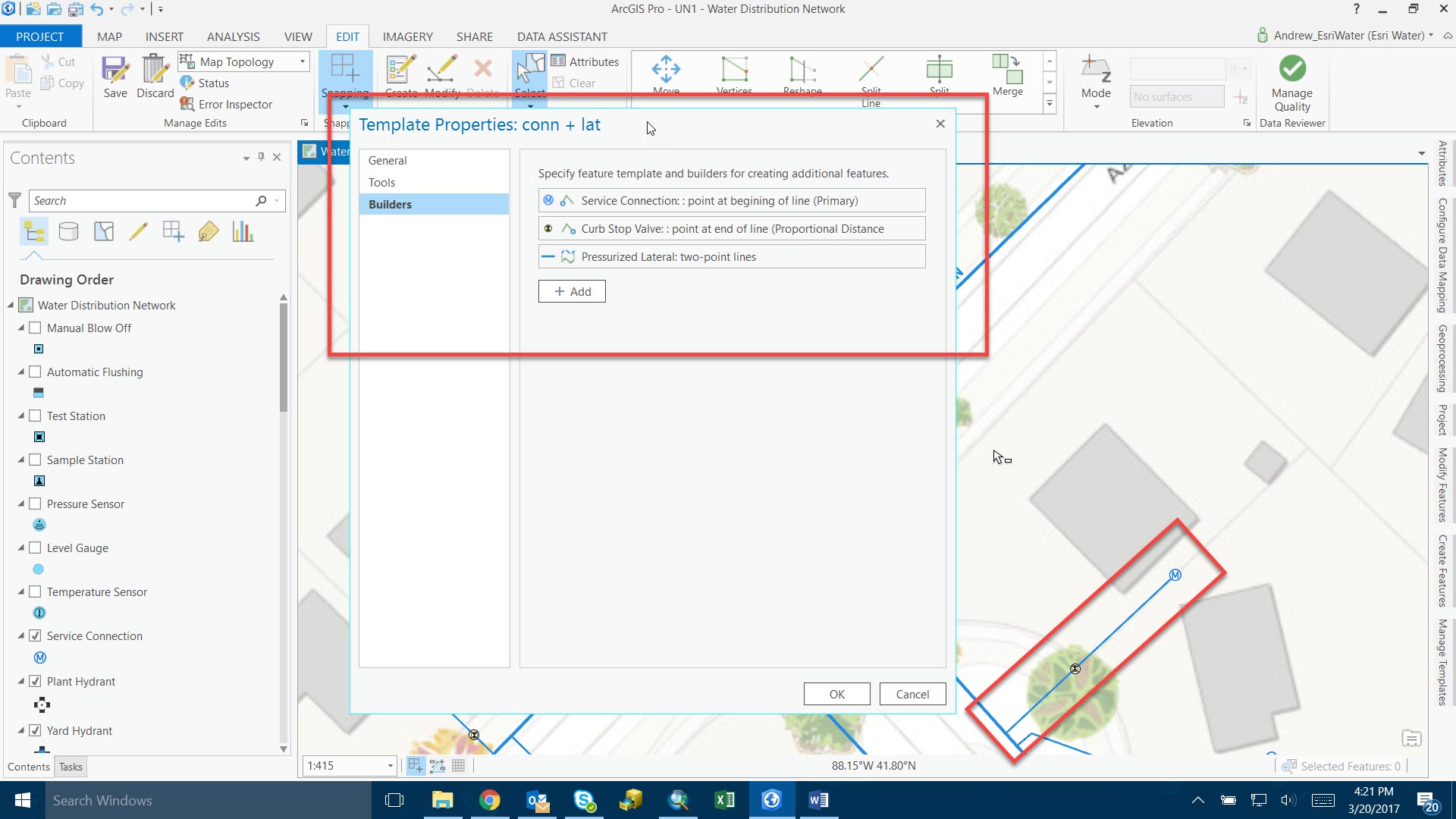This screenshot has height=819, width=1456.
Task: Select the Merge tool
Action: (1007, 74)
